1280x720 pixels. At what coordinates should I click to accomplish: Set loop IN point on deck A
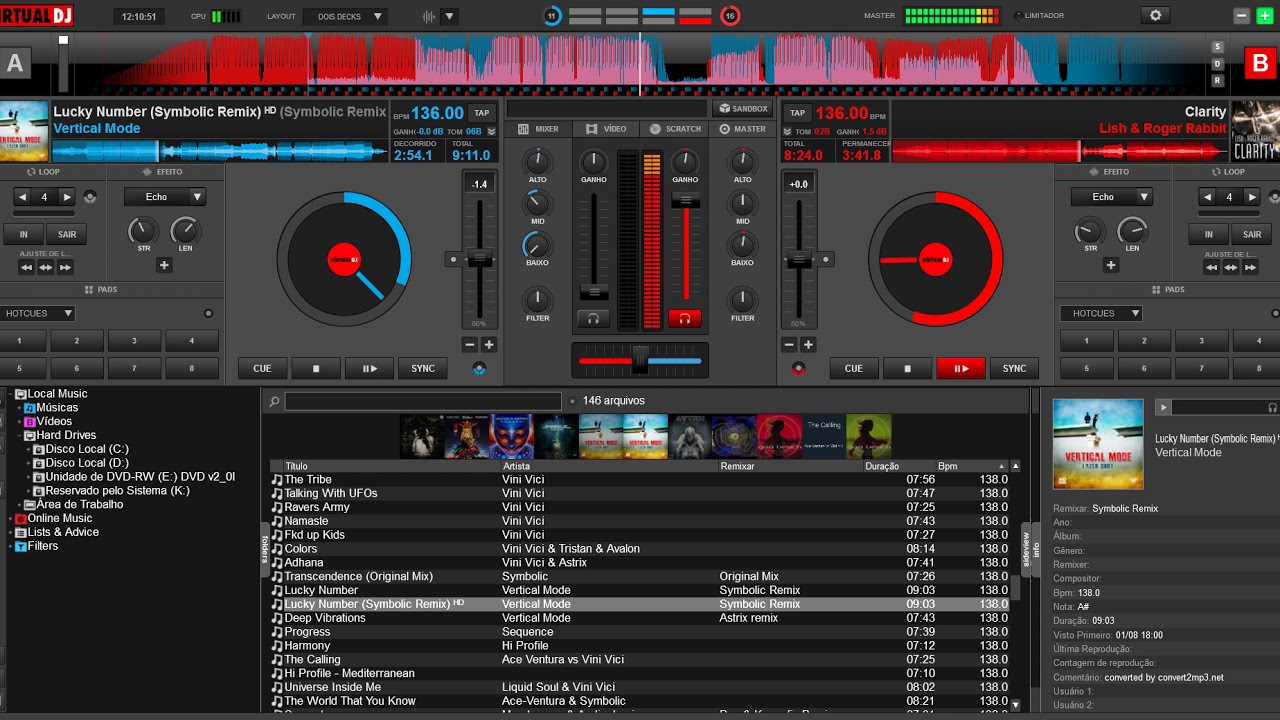pos(24,235)
